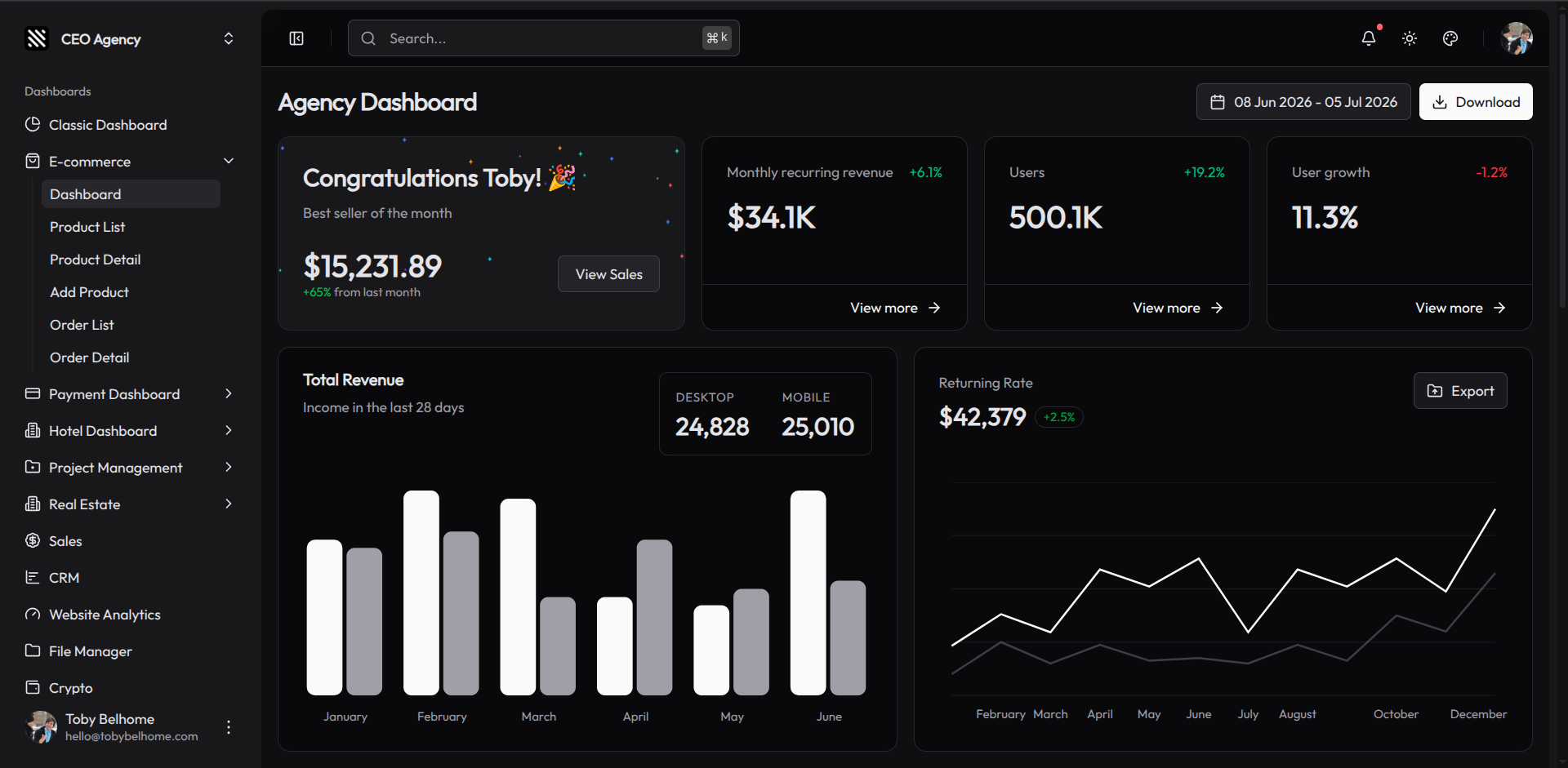The width and height of the screenshot is (1568, 768).
Task: Click the Hotel Dashboard building icon
Action: click(x=33, y=430)
